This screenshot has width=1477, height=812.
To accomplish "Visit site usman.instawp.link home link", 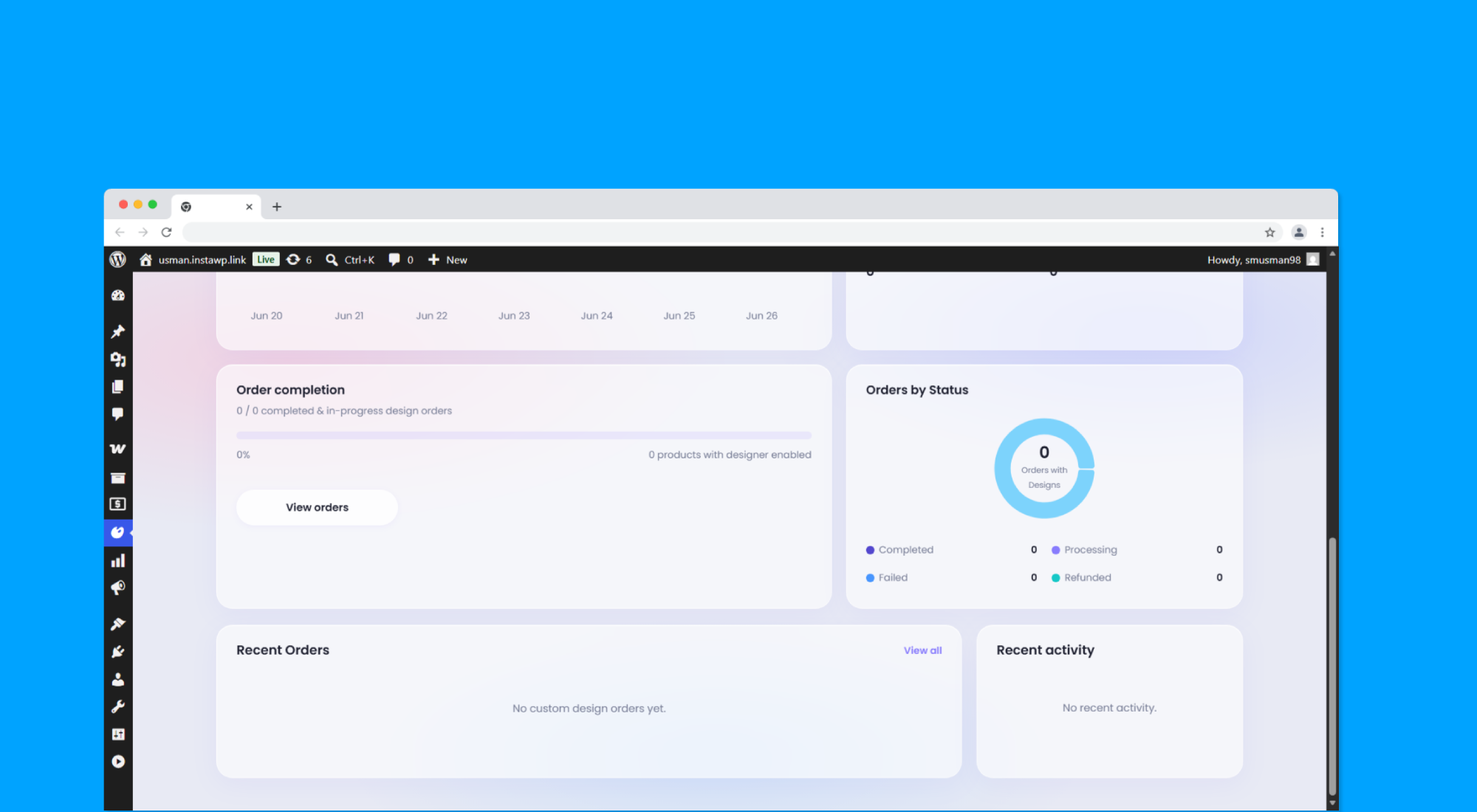I will tap(193, 260).
